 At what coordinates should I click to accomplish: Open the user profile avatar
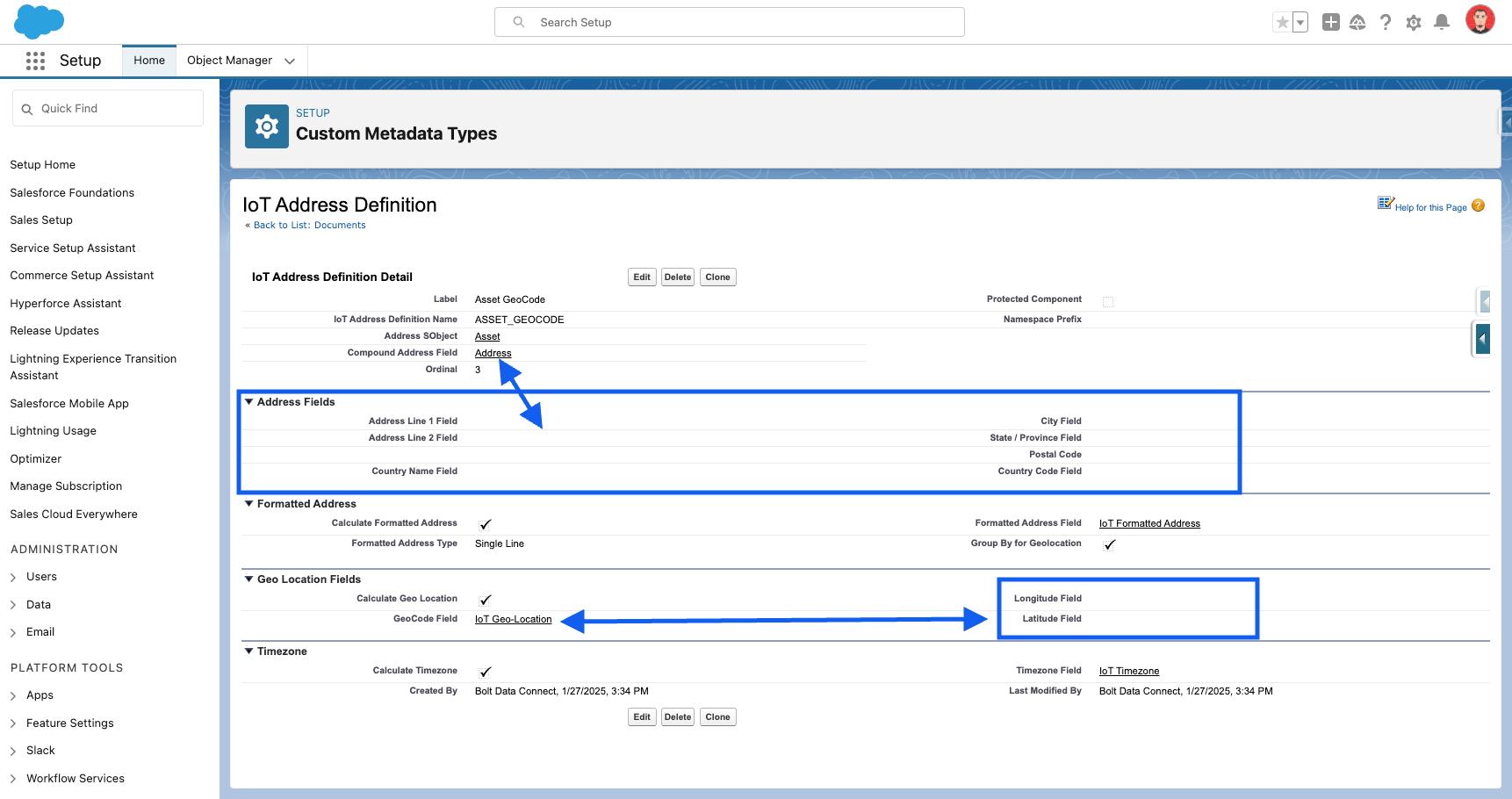[1480, 20]
